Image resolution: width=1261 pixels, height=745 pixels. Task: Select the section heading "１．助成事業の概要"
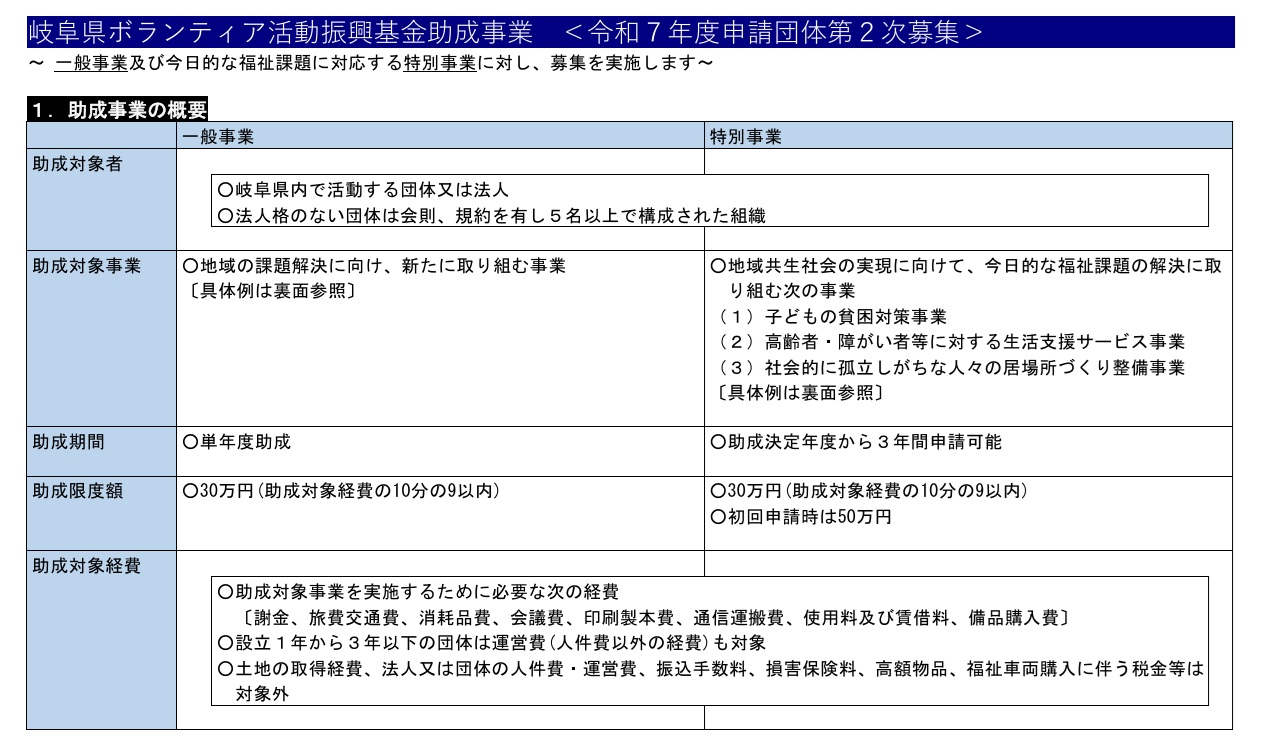[117, 111]
